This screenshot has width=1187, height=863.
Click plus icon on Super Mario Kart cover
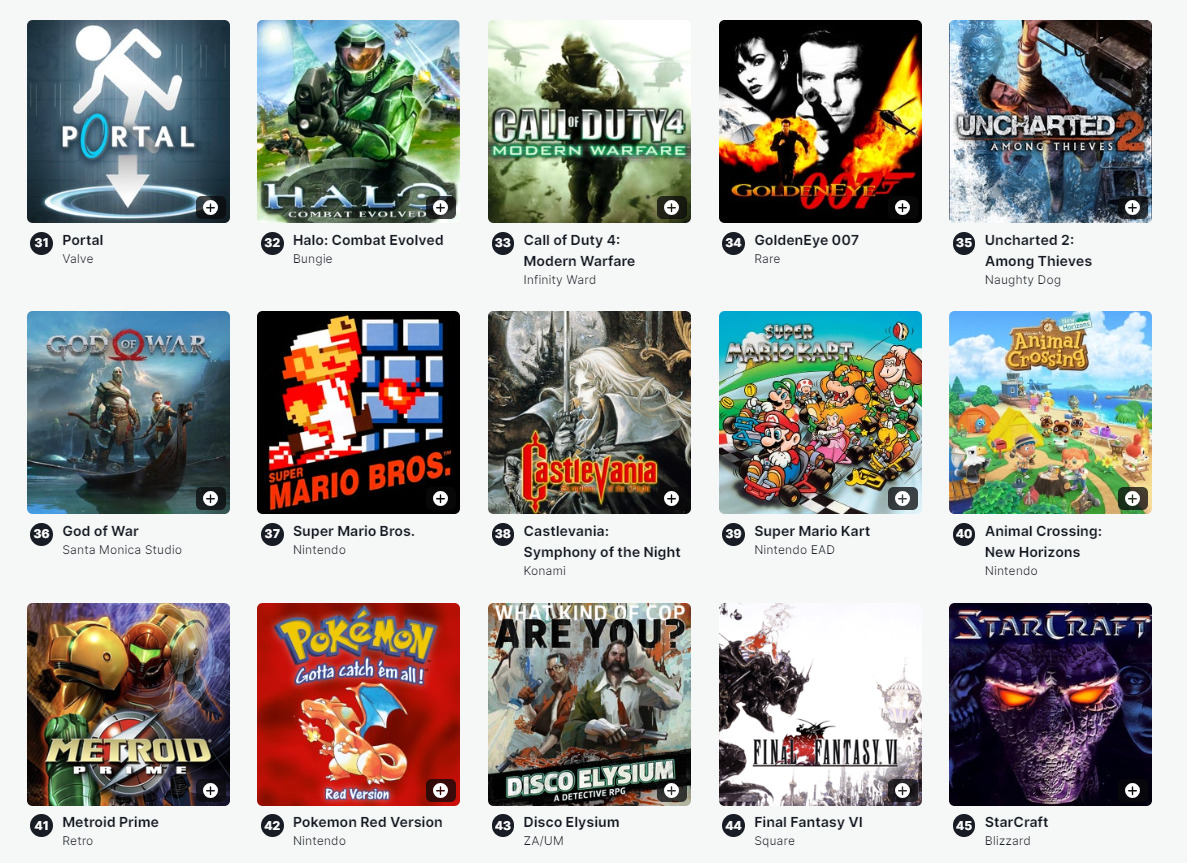[x=902, y=498]
